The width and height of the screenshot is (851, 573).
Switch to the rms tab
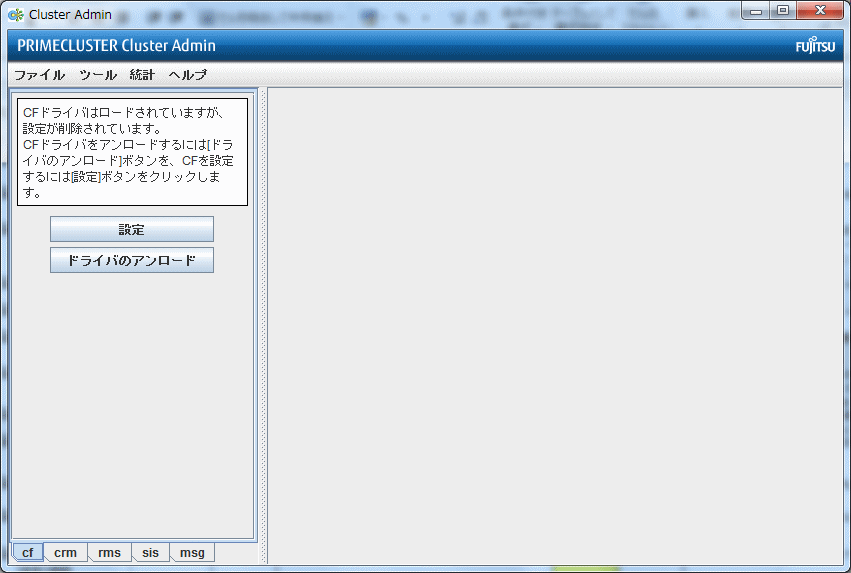click(110, 552)
